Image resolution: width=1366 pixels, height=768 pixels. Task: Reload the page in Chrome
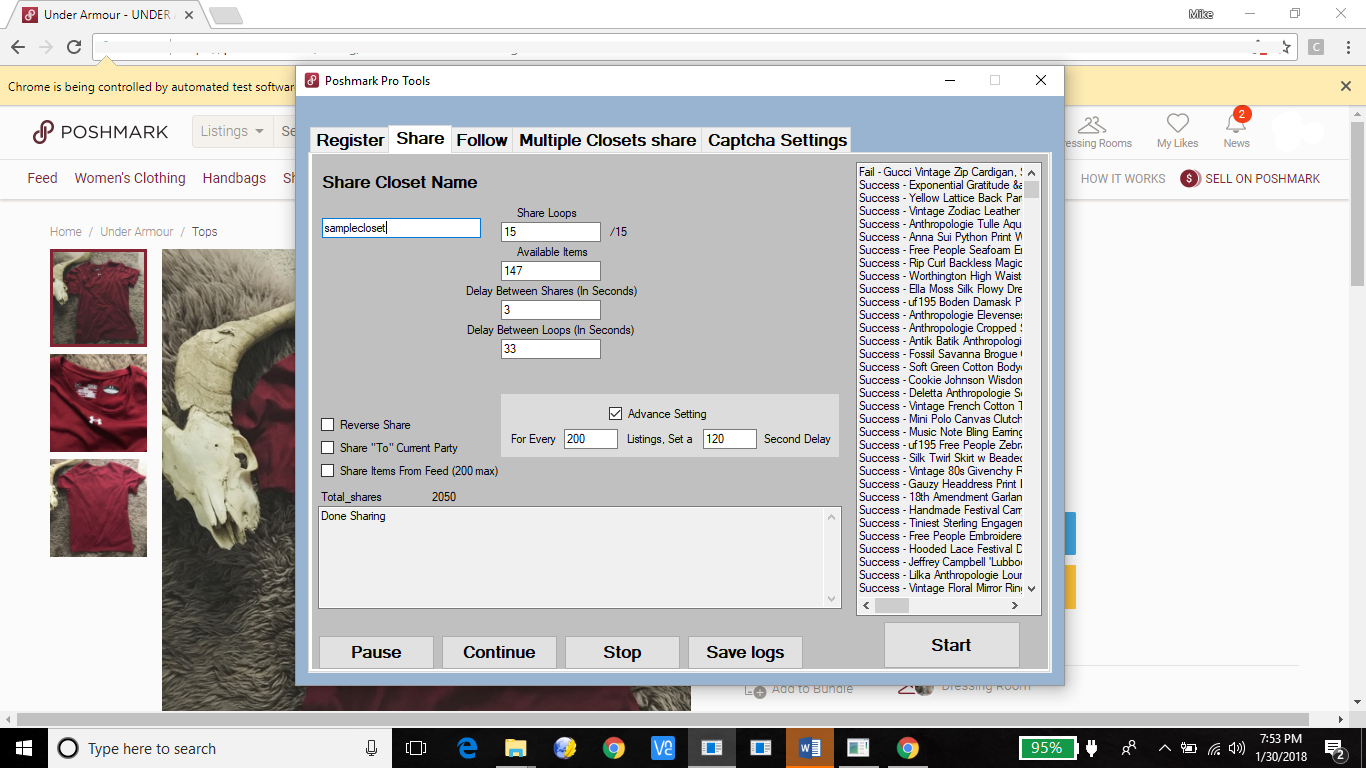[x=74, y=47]
